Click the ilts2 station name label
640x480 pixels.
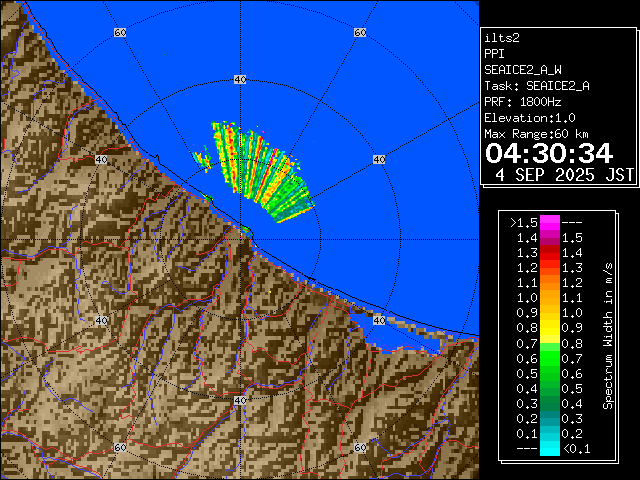501,37
